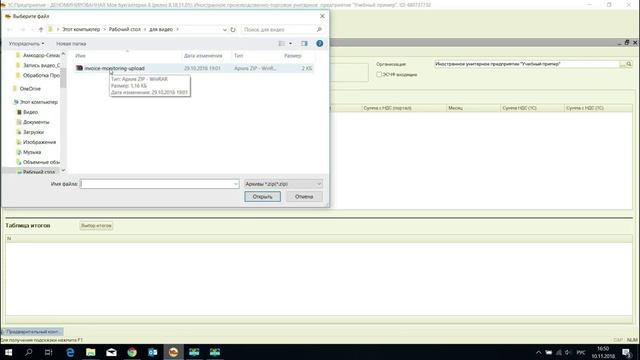Launch Edge browser from the taskbar

[x=70, y=352]
